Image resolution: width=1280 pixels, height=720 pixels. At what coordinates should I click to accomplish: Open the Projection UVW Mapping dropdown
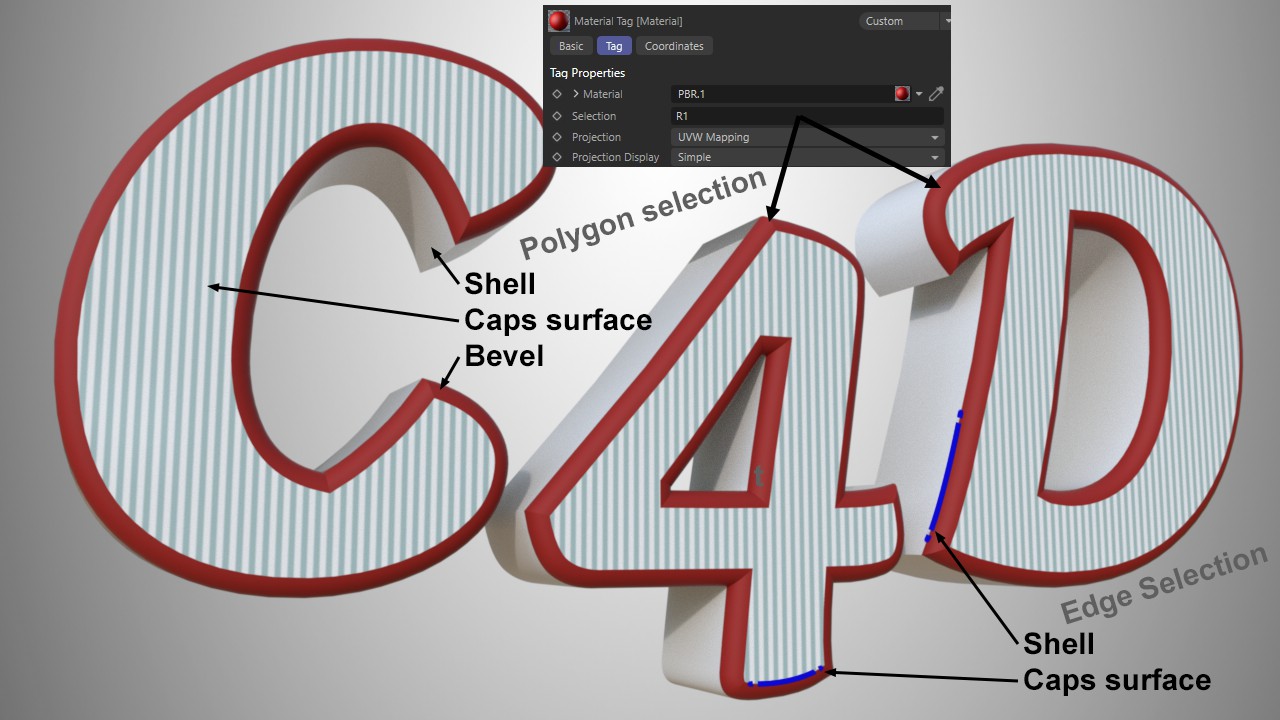pos(807,137)
